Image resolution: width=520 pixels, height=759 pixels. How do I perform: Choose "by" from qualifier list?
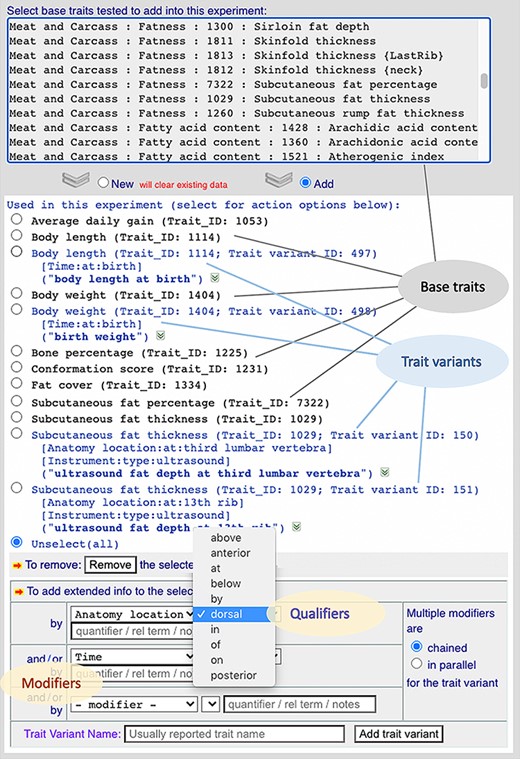pos(234,599)
